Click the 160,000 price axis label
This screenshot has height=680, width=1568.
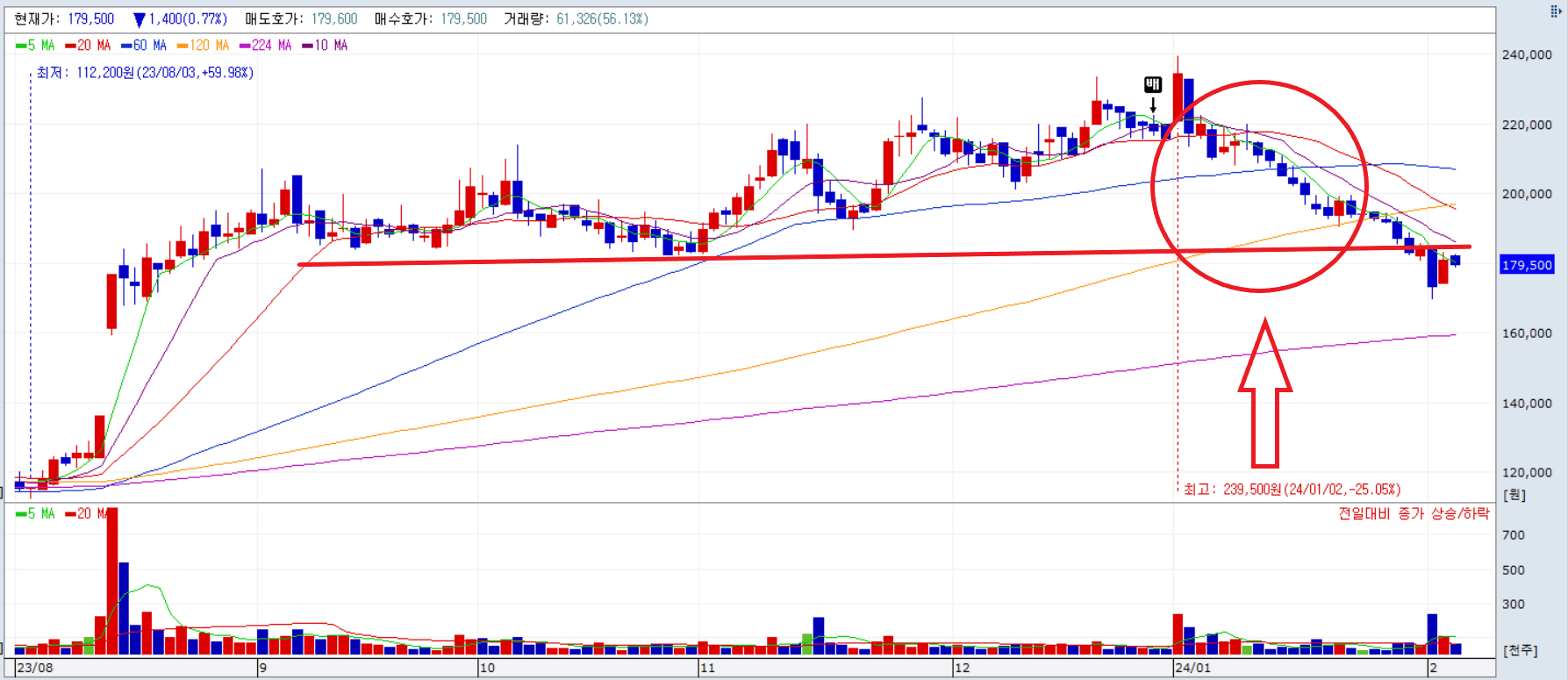[x=1527, y=333]
